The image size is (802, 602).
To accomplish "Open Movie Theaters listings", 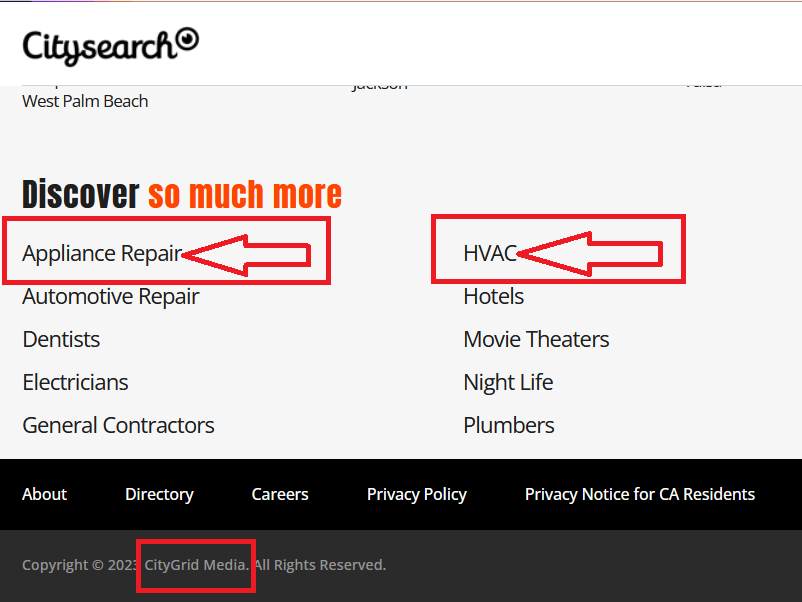I will (x=536, y=339).
